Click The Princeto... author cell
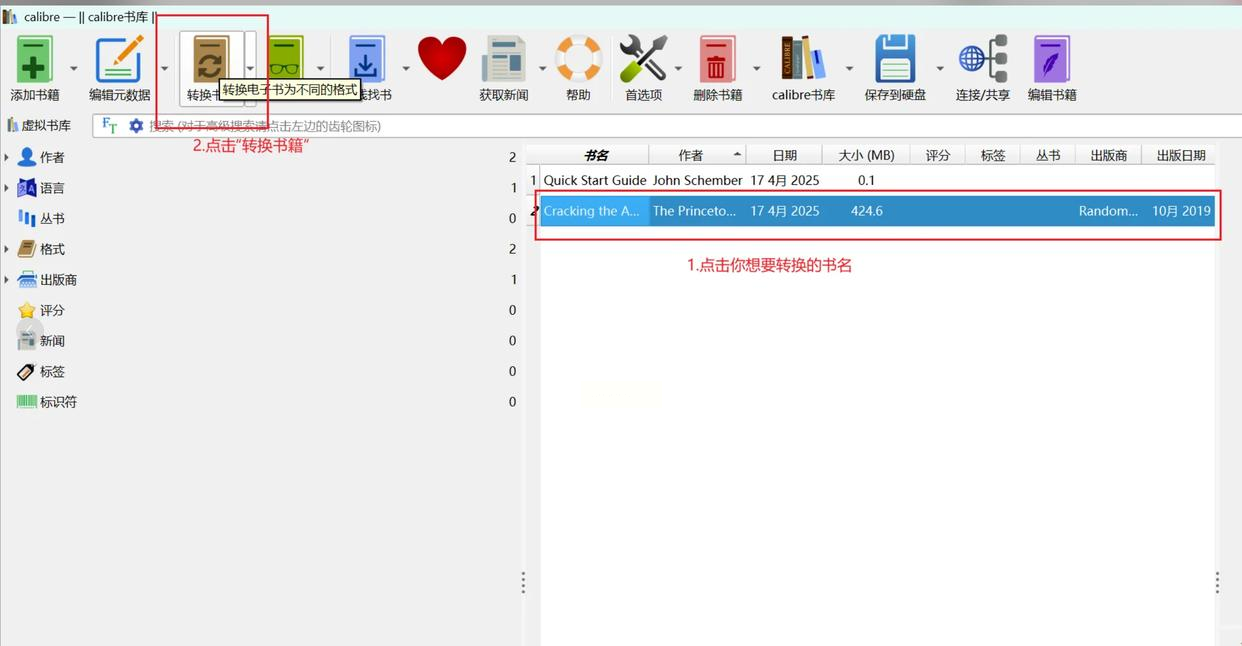This screenshot has width=1242, height=646. (x=694, y=211)
